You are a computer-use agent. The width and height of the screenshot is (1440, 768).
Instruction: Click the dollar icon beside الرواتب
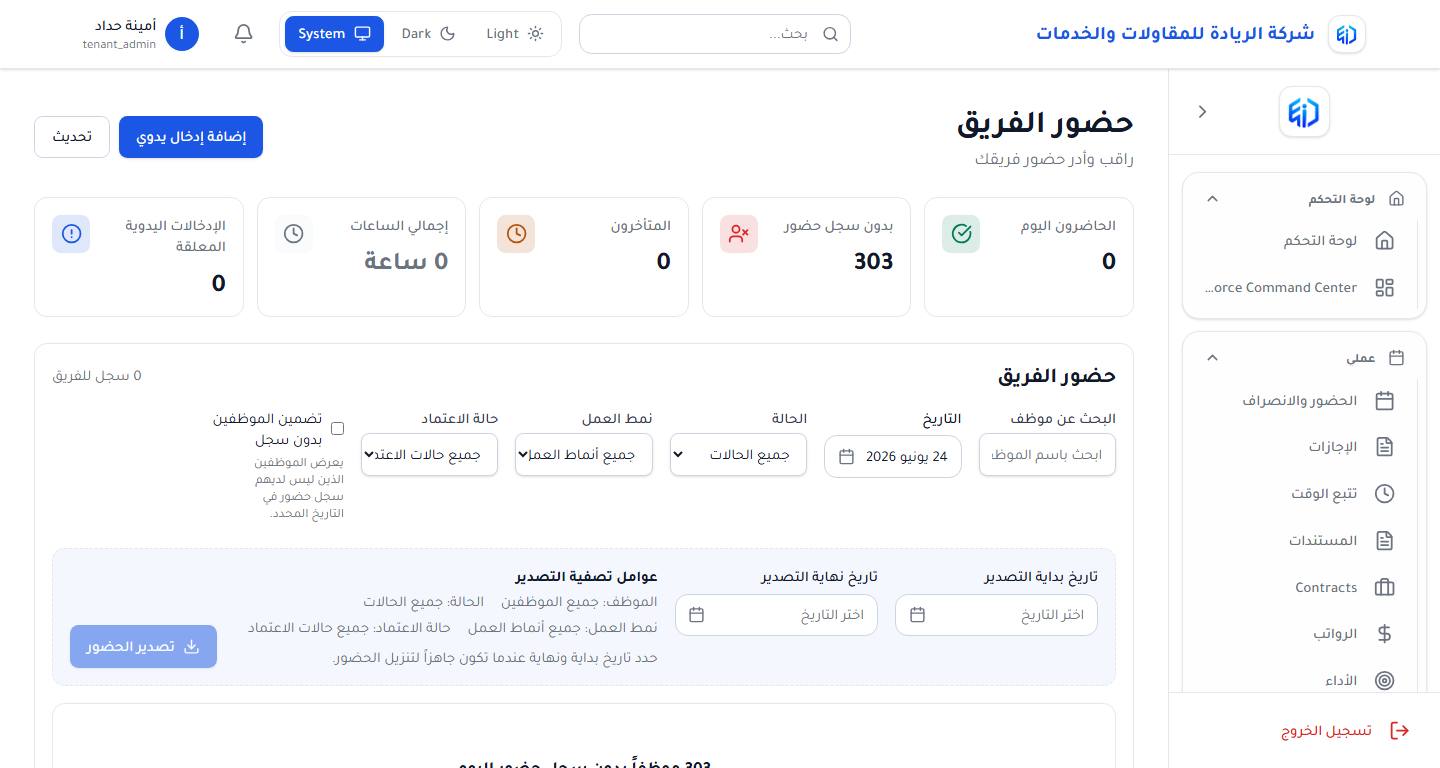[x=1385, y=634]
